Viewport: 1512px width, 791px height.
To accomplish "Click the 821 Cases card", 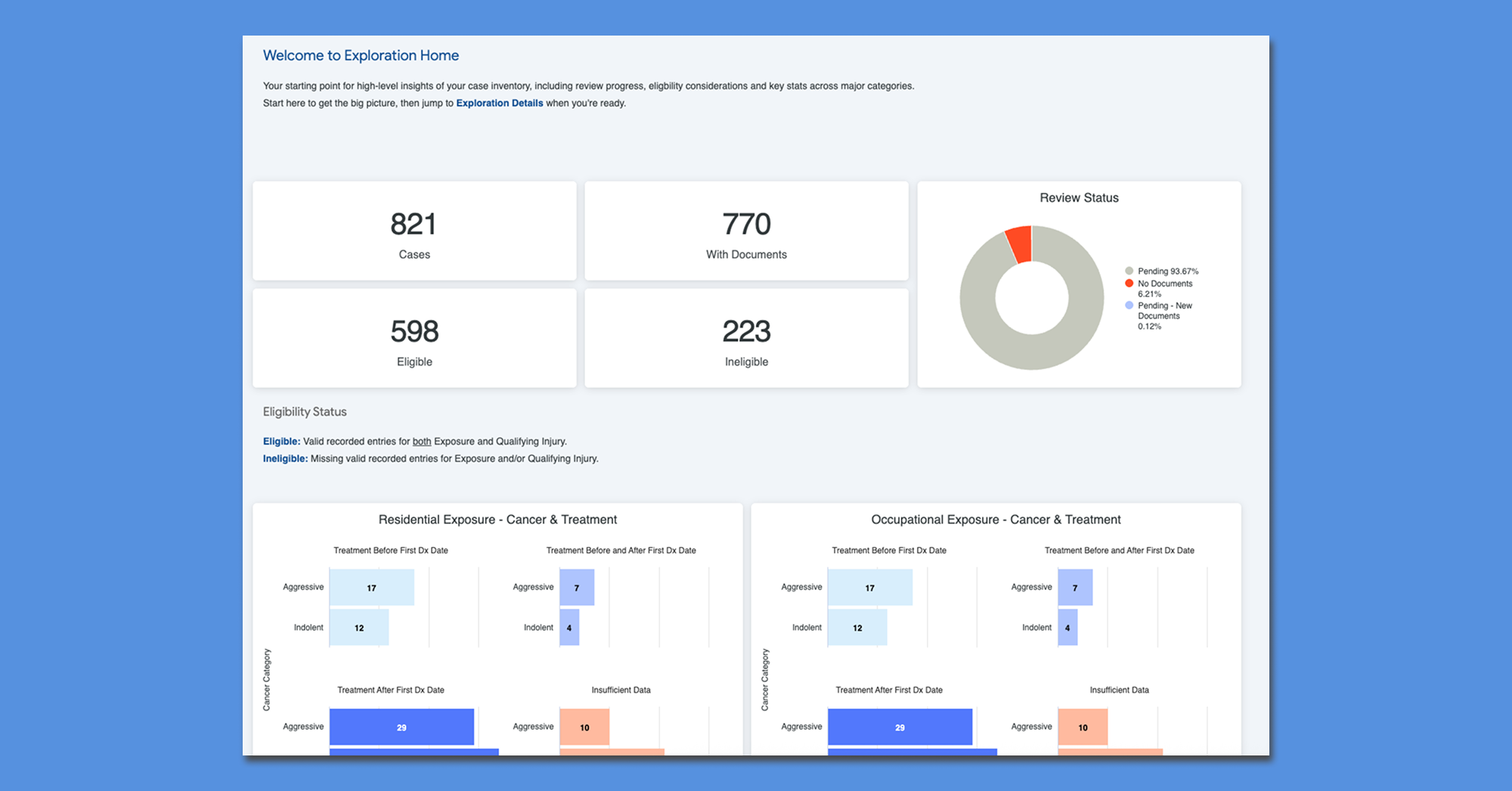I will [x=414, y=231].
